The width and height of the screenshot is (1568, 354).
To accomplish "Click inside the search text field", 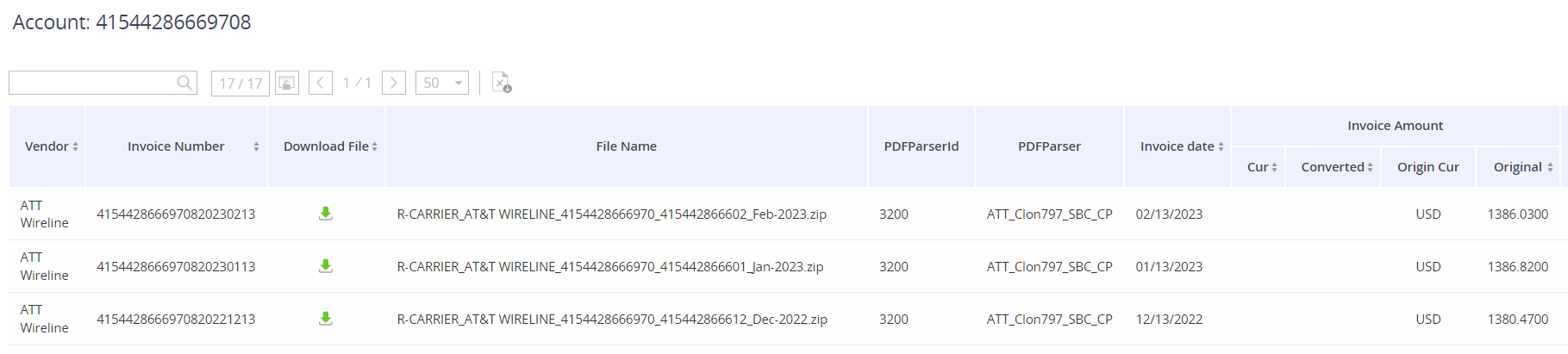I will click(91, 83).
